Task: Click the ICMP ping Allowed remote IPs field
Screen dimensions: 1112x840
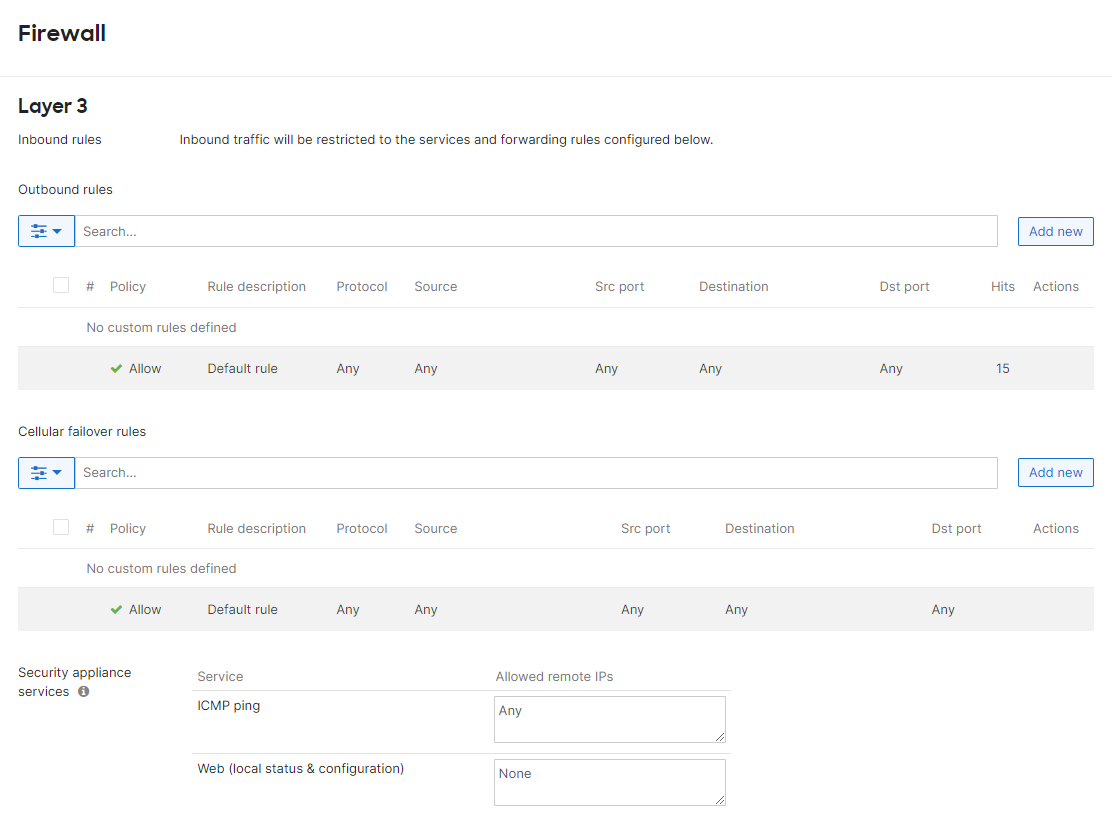Action: coord(609,719)
